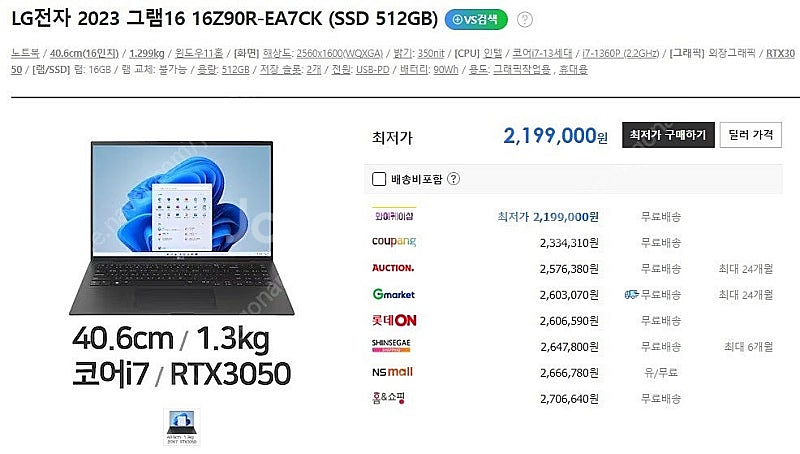Viewport: 800px width, 454px height.
Task: Click the Coupang price 2,334,310원
Action: point(569,243)
